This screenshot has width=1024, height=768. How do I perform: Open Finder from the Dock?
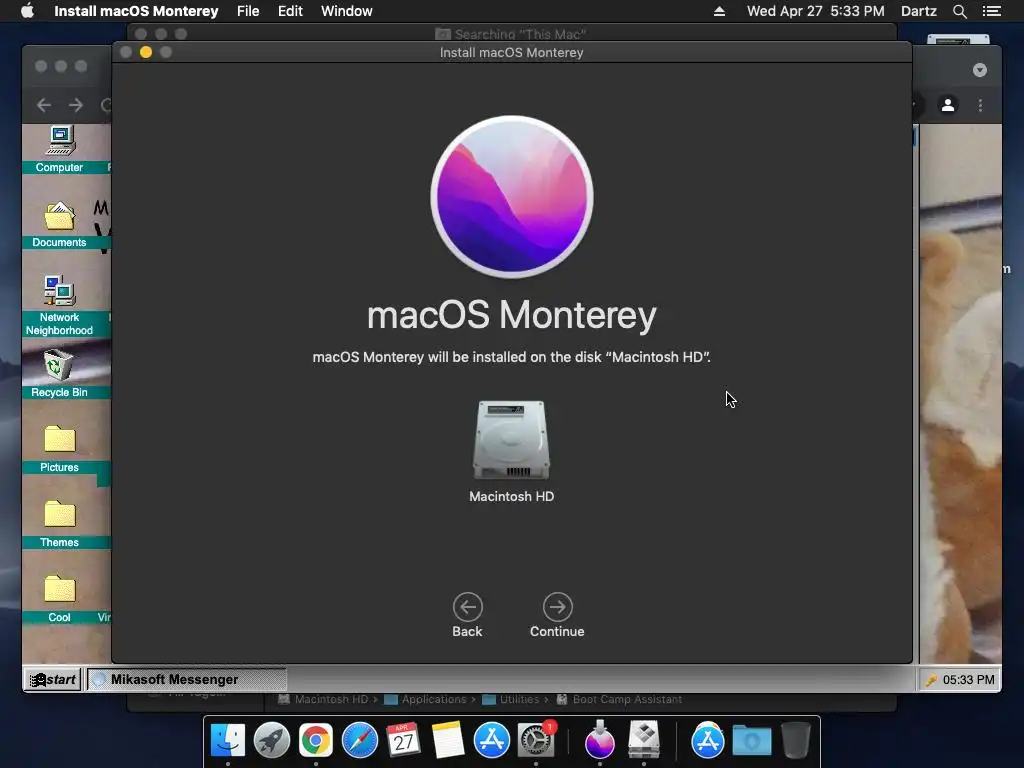click(228, 740)
